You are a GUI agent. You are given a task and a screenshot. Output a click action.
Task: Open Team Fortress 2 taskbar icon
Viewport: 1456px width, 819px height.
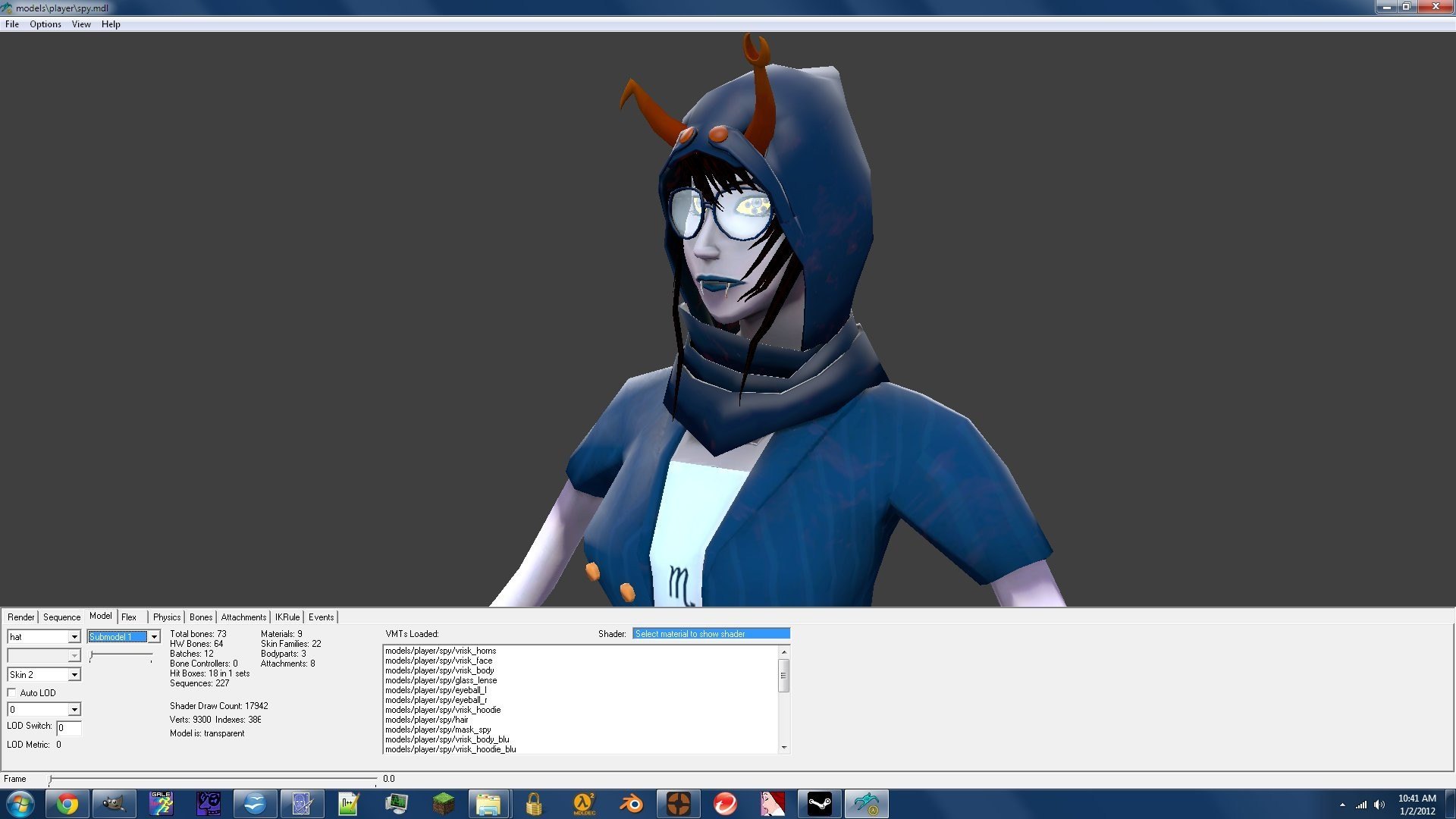pyautogui.click(x=678, y=804)
